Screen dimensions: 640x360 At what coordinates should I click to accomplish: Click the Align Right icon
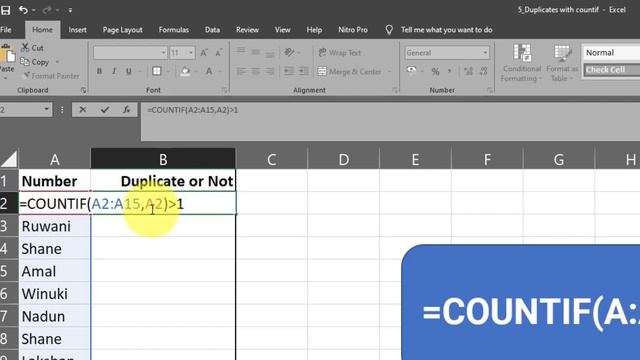coord(270,71)
